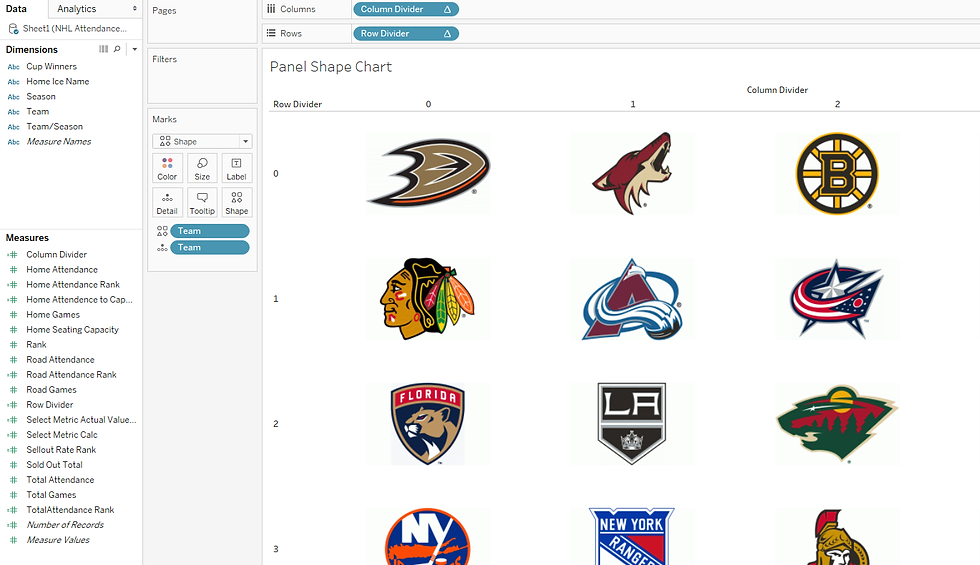The height and width of the screenshot is (565, 980).
Task: Click the Florida Panthers logo mark
Action: [428, 424]
